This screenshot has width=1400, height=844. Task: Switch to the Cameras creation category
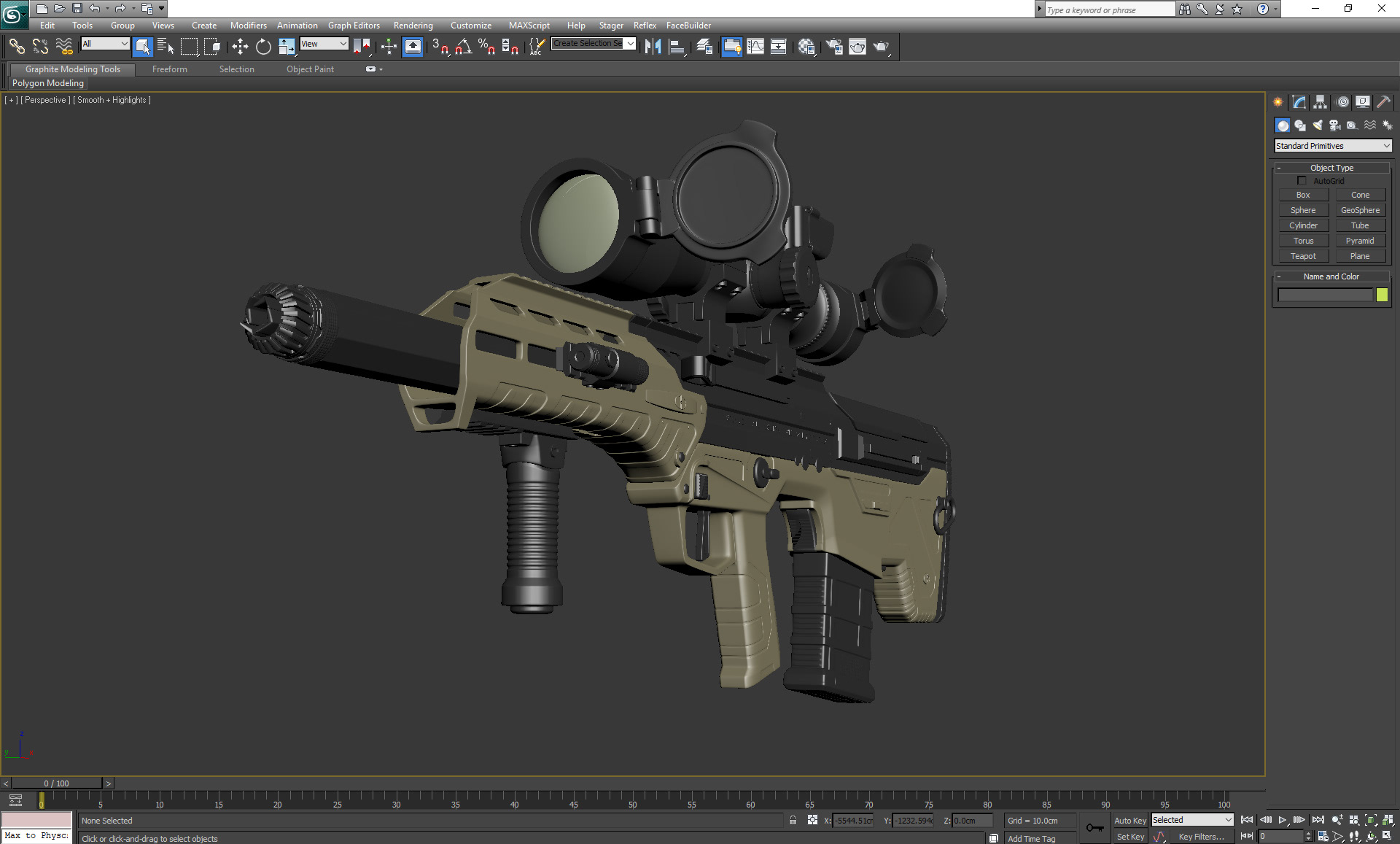[x=1335, y=125]
